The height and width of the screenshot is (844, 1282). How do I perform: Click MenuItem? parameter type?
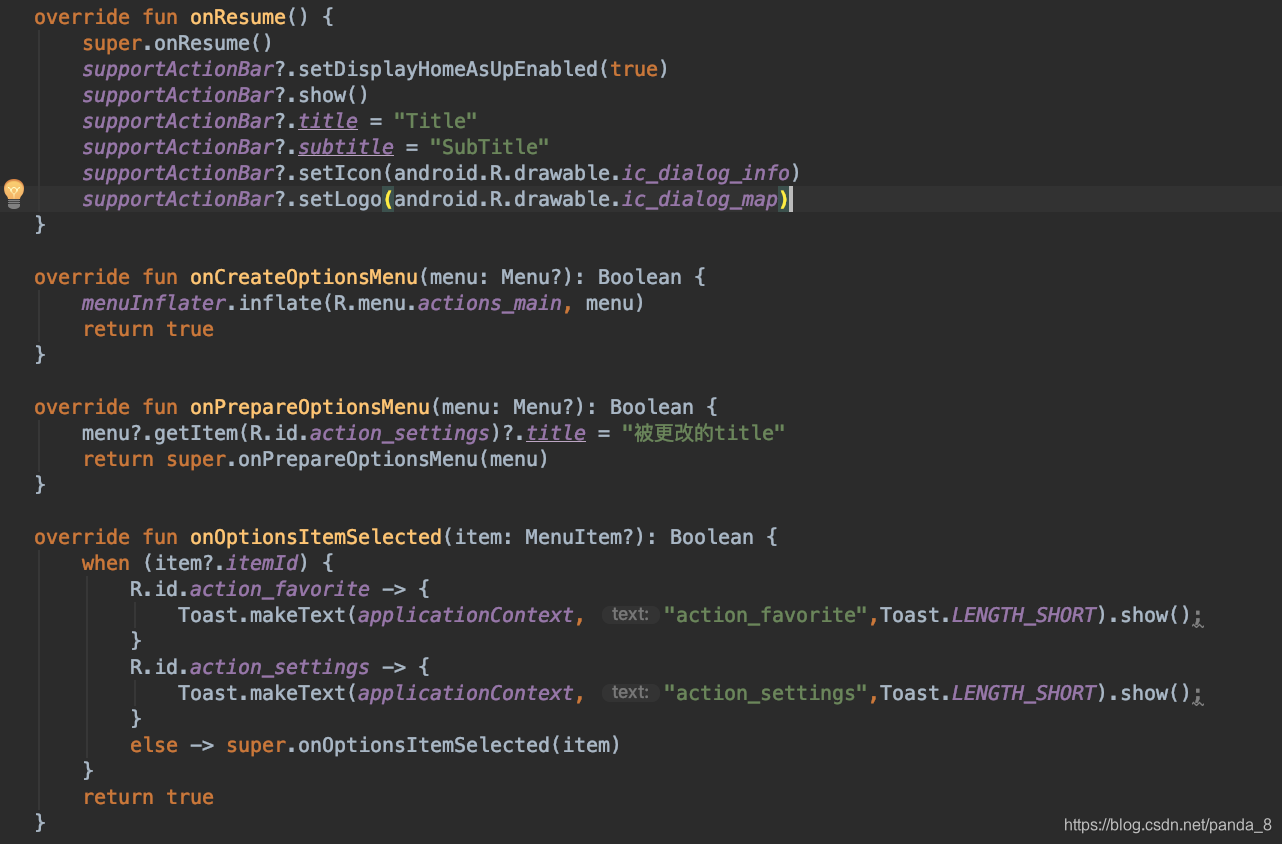(x=579, y=537)
